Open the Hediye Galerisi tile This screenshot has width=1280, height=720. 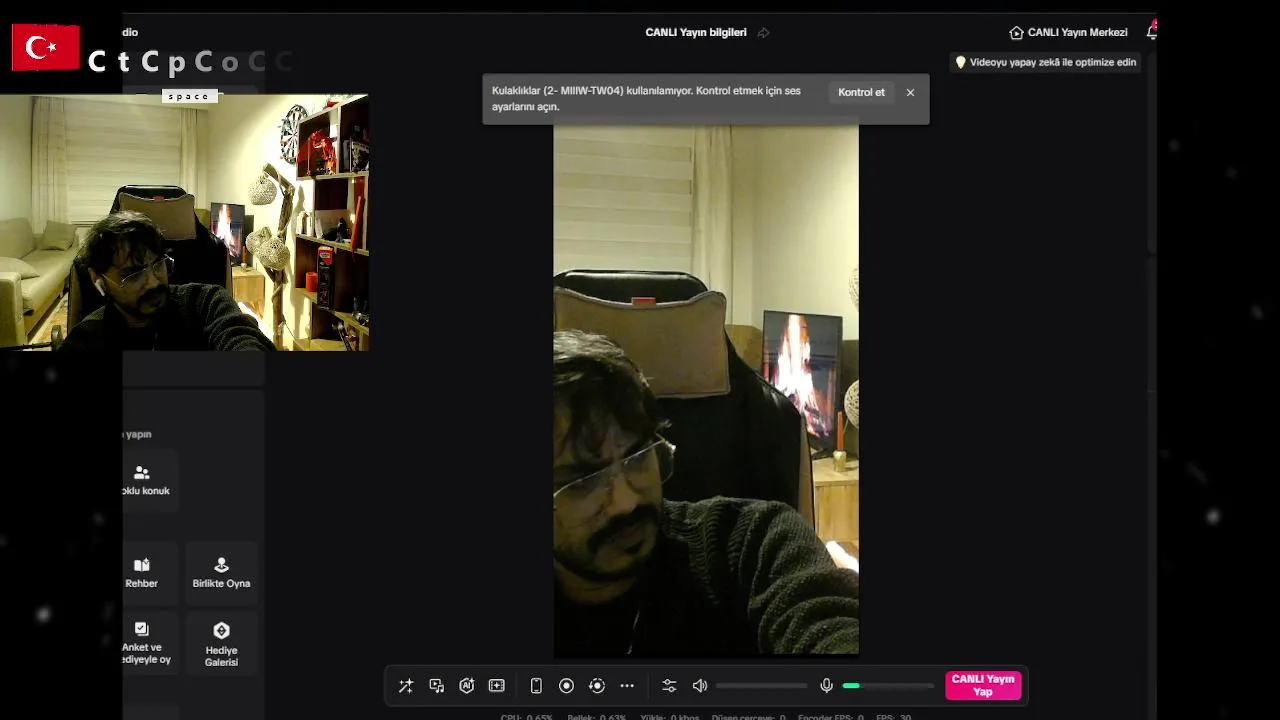tap(221, 642)
